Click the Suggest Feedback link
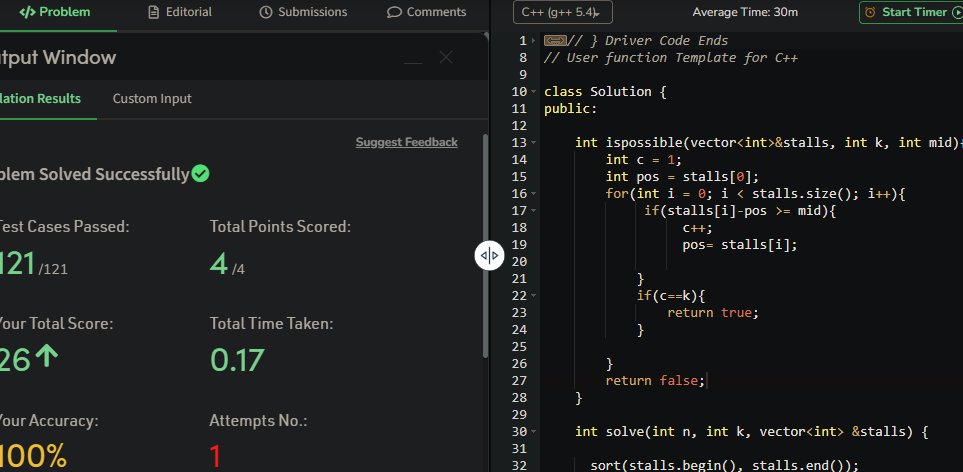 tap(407, 142)
